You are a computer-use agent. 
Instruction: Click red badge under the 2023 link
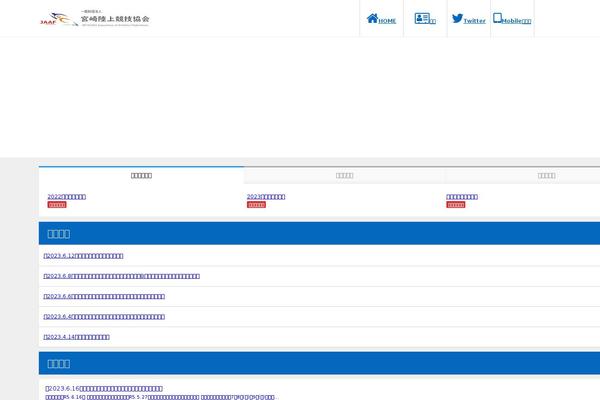pyautogui.click(x=256, y=205)
